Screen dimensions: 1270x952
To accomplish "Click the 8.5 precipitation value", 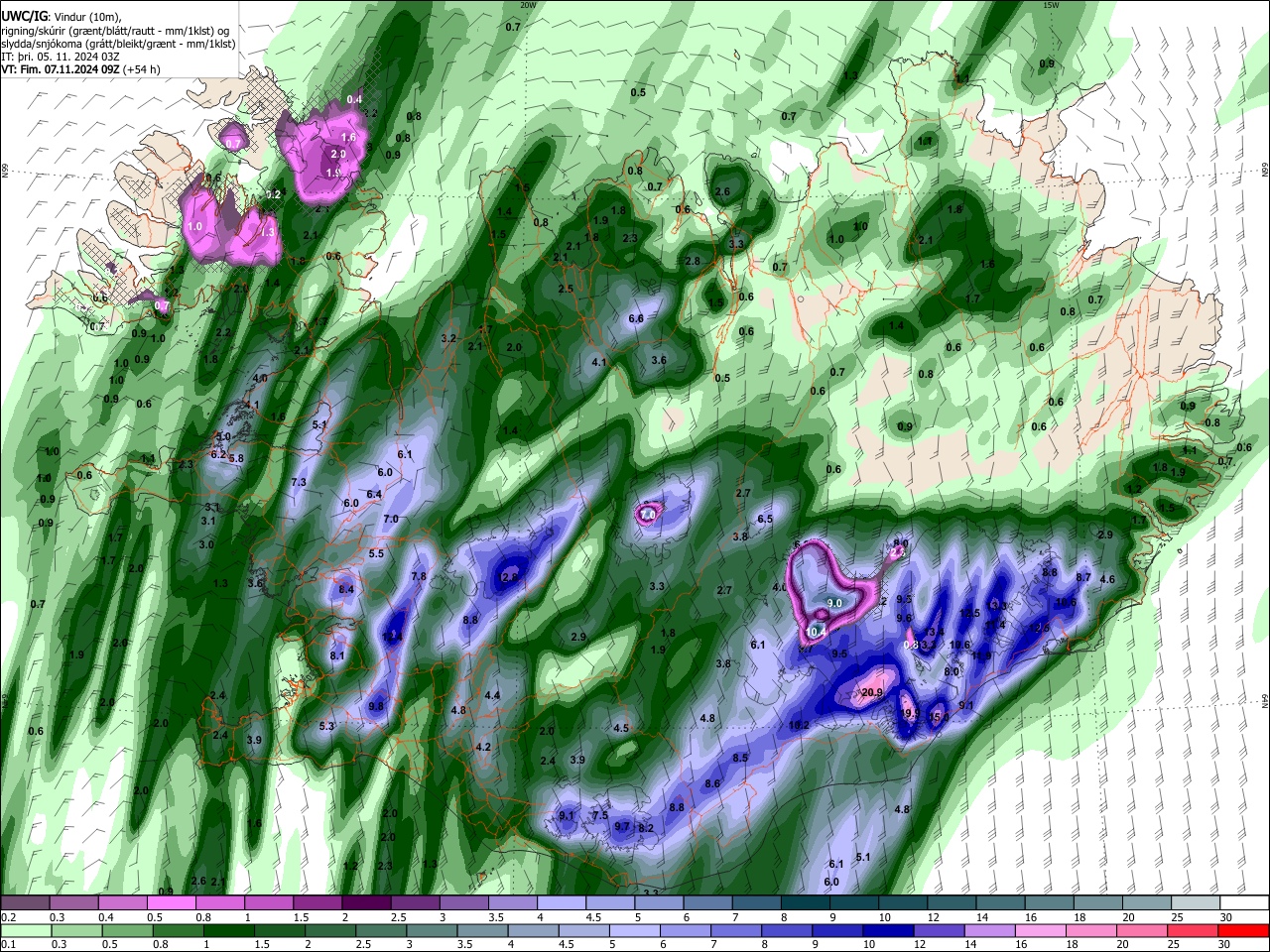I will point(740,758).
